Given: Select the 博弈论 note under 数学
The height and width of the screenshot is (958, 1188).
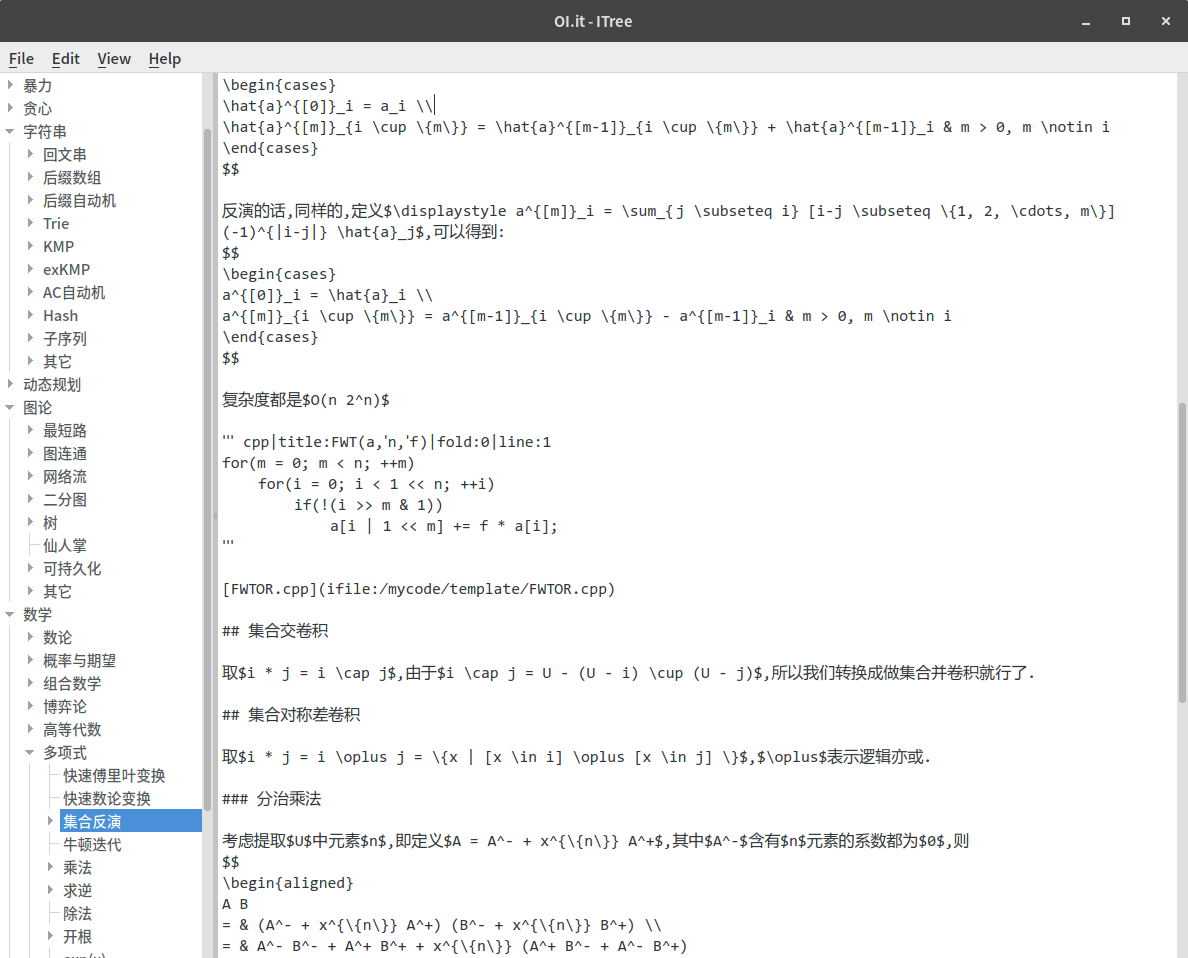Looking at the screenshot, I should point(63,706).
